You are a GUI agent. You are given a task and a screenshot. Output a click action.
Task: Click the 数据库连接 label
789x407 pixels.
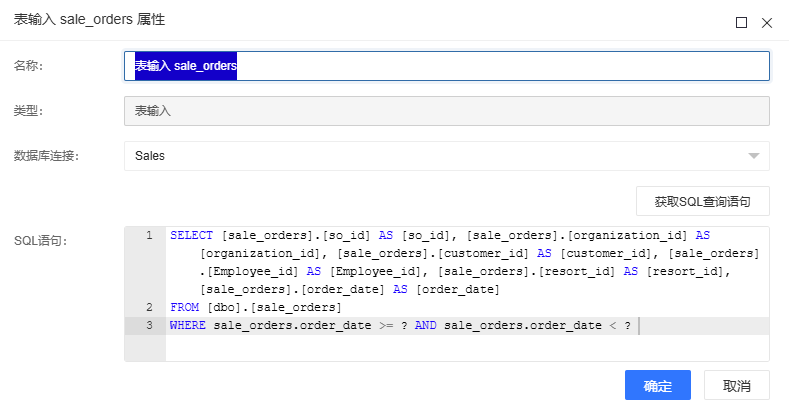click(46, 156)
